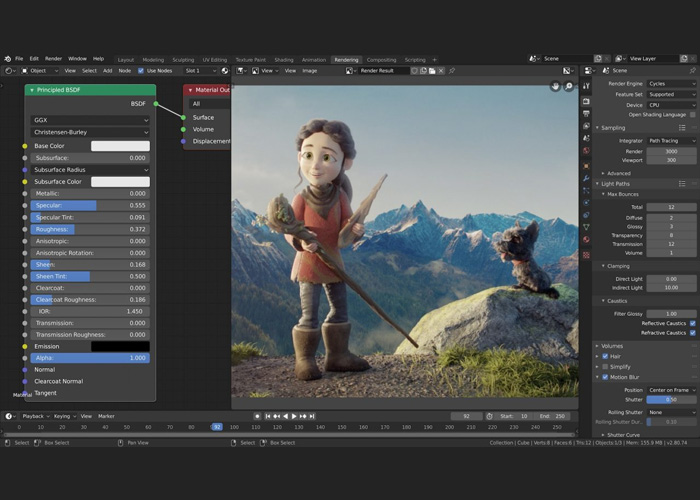Add a new workspace with plus button

click(434, 59)
